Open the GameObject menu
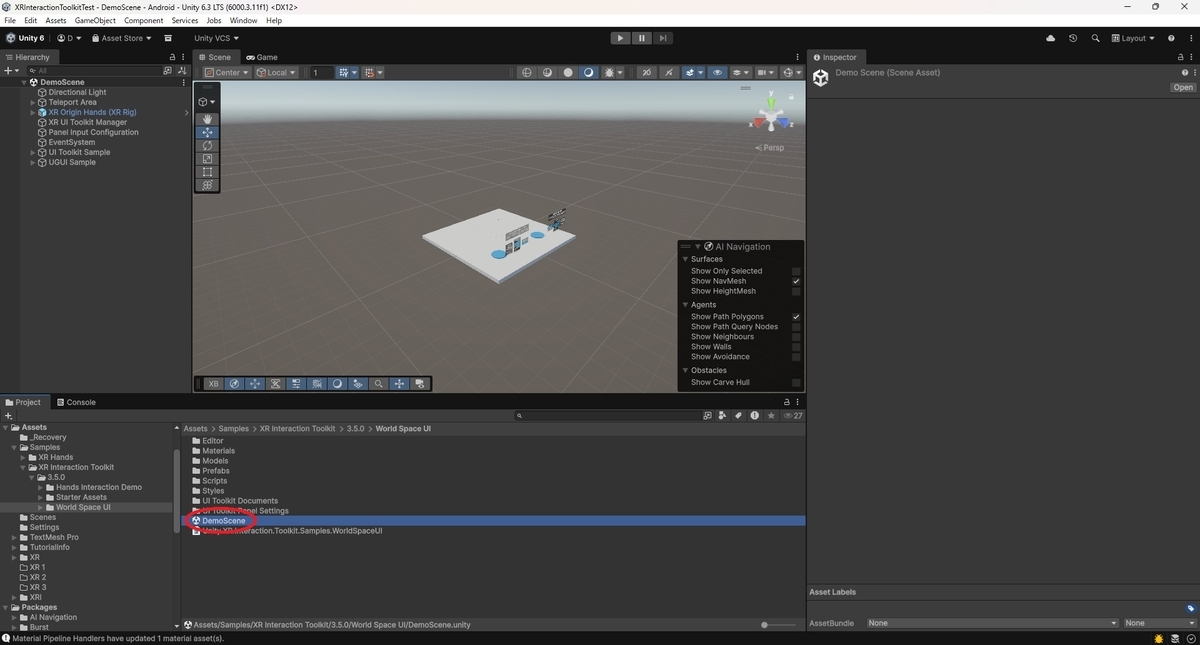The width and height of the screenshot is (1200, 645). [x=95, y=20]
